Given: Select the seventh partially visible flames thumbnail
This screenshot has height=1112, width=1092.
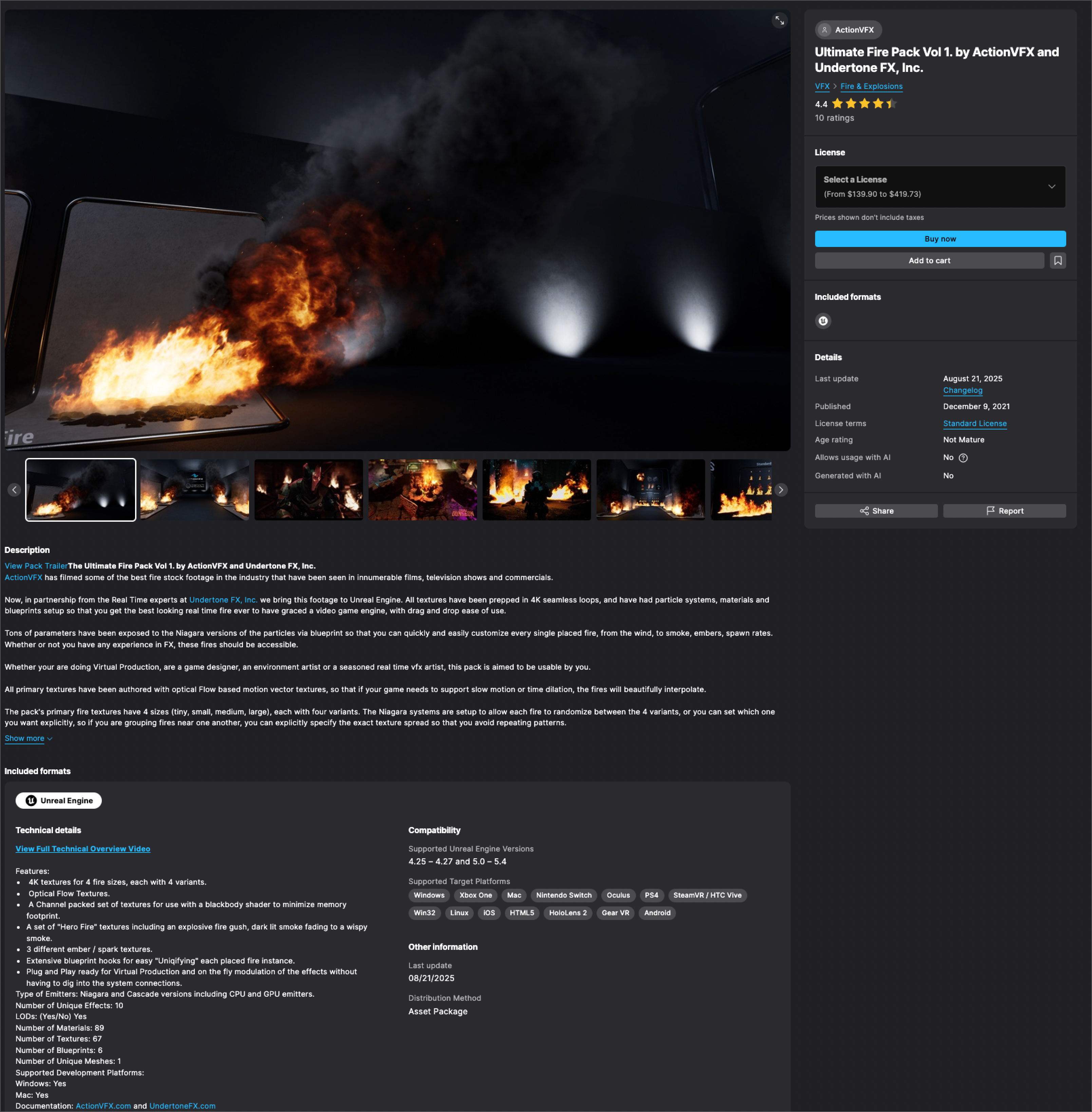Looking at the screenshot, I should (741, 490).
